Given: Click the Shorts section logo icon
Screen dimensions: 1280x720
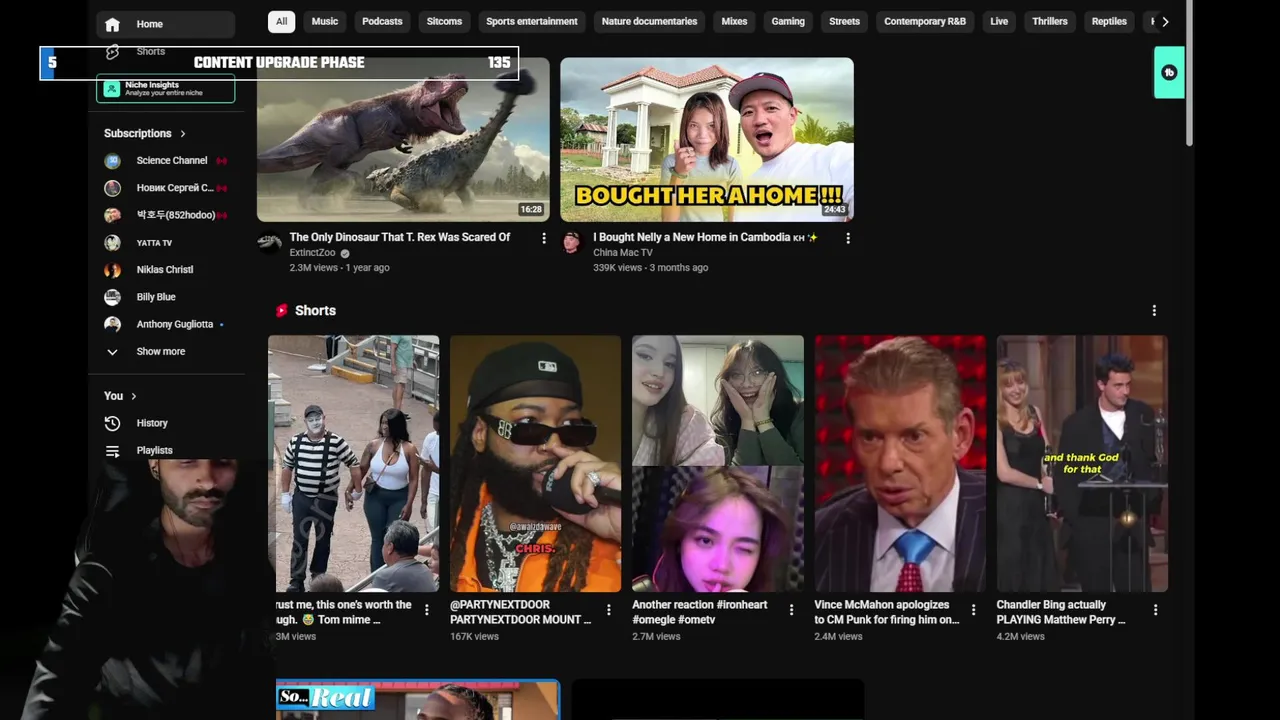Looking at the screenshot, I should point(282,311).
